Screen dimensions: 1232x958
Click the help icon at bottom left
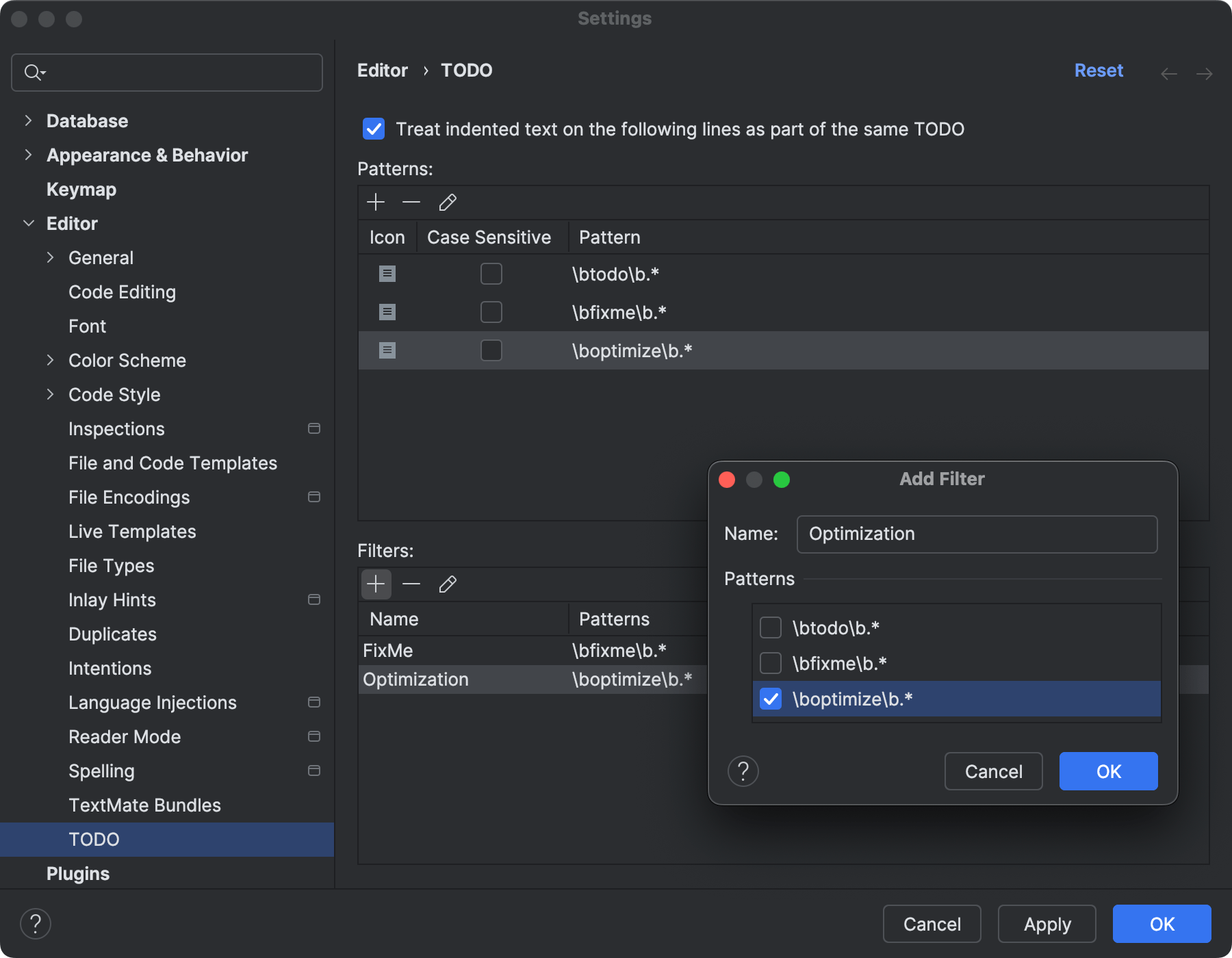(36, 923)
